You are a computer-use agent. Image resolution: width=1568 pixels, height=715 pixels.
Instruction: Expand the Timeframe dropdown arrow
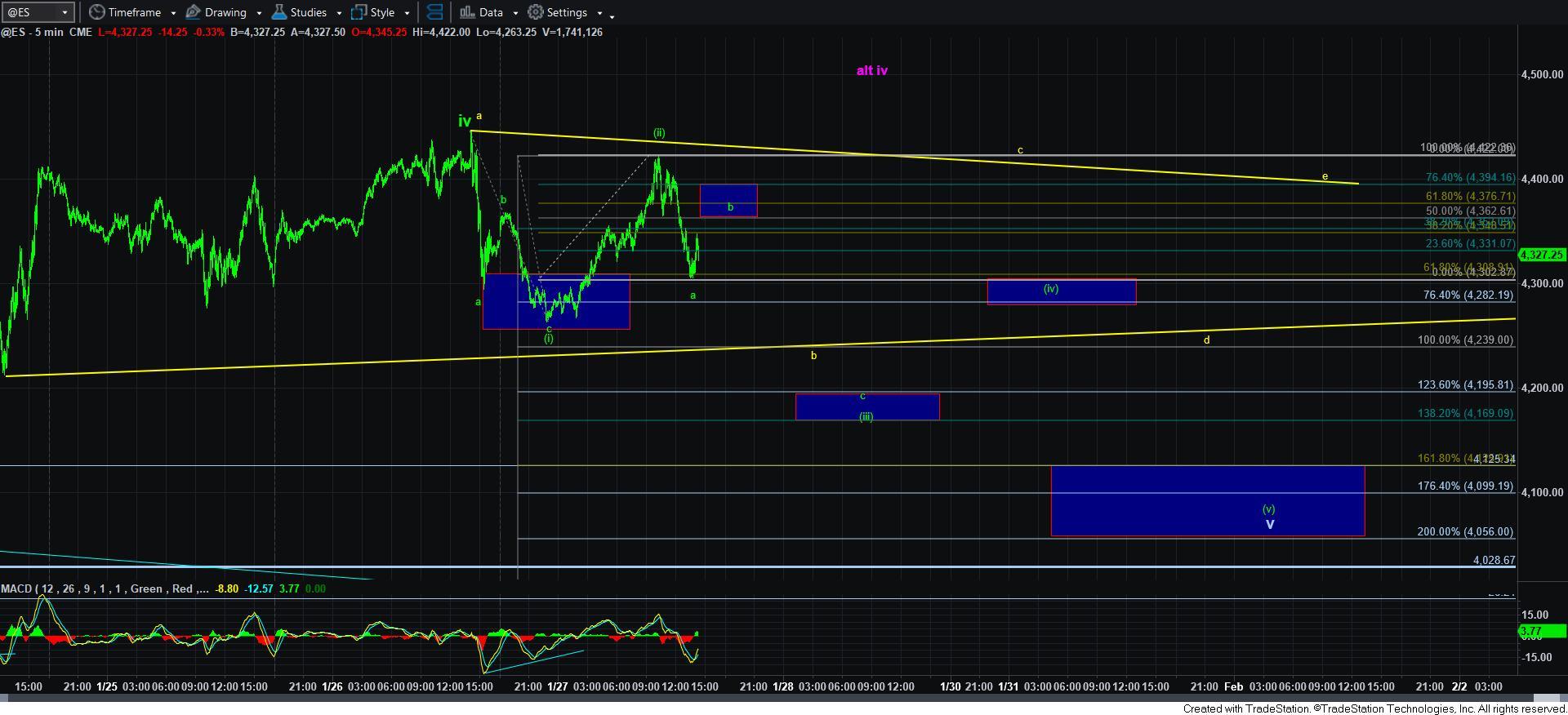[x=173, y=13]
